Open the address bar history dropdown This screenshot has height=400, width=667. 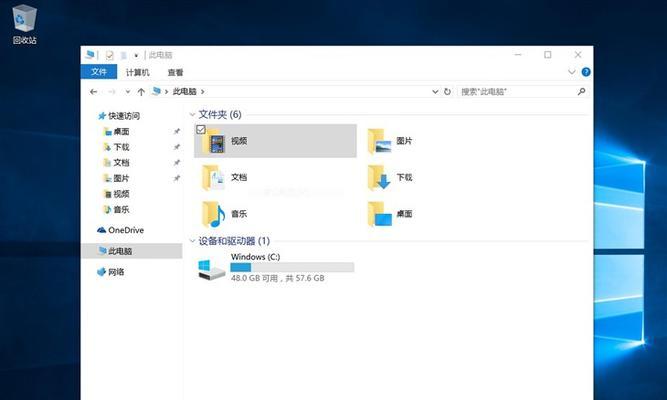point(435,91)
